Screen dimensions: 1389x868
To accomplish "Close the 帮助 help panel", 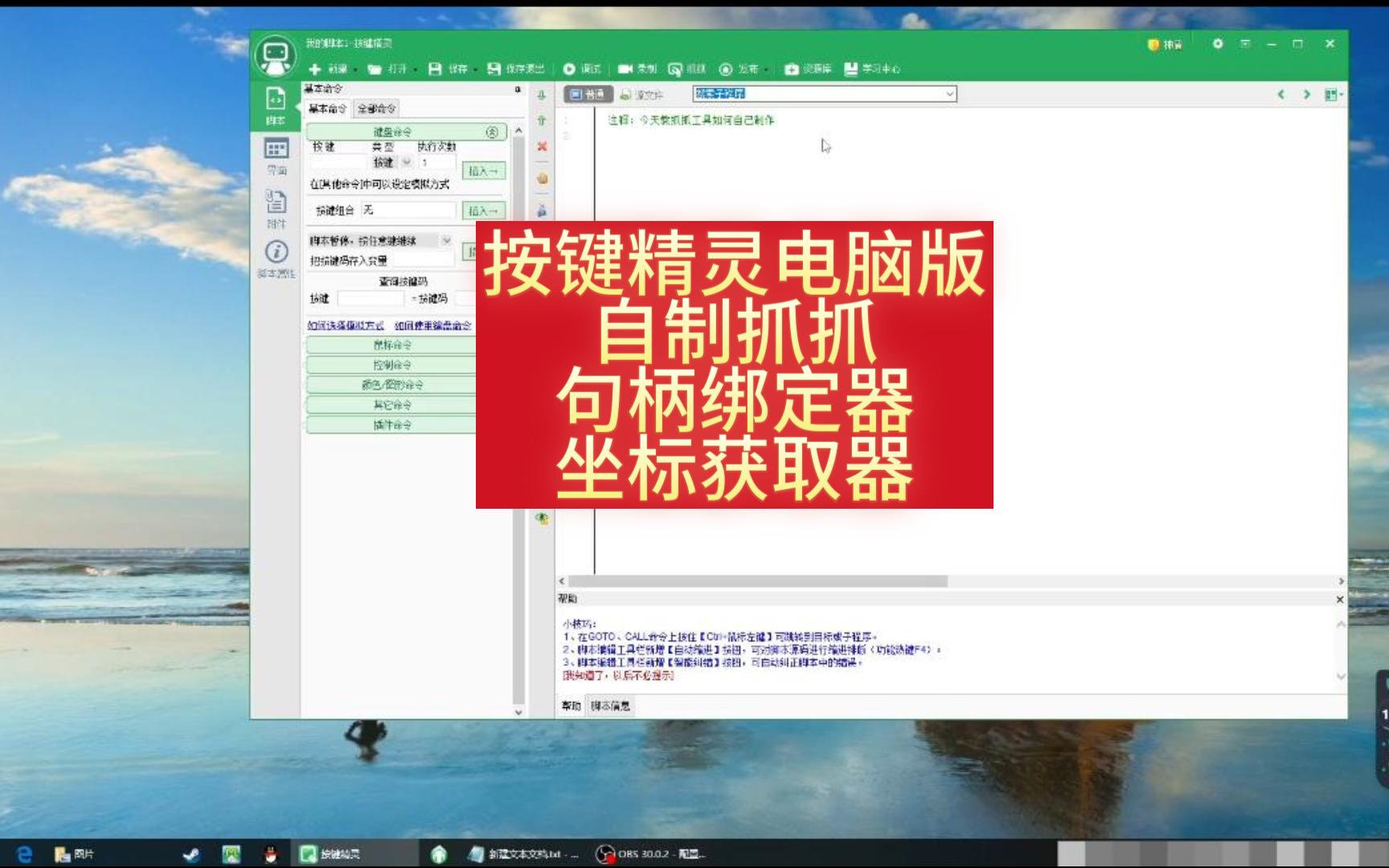I will click(1339, 600).
